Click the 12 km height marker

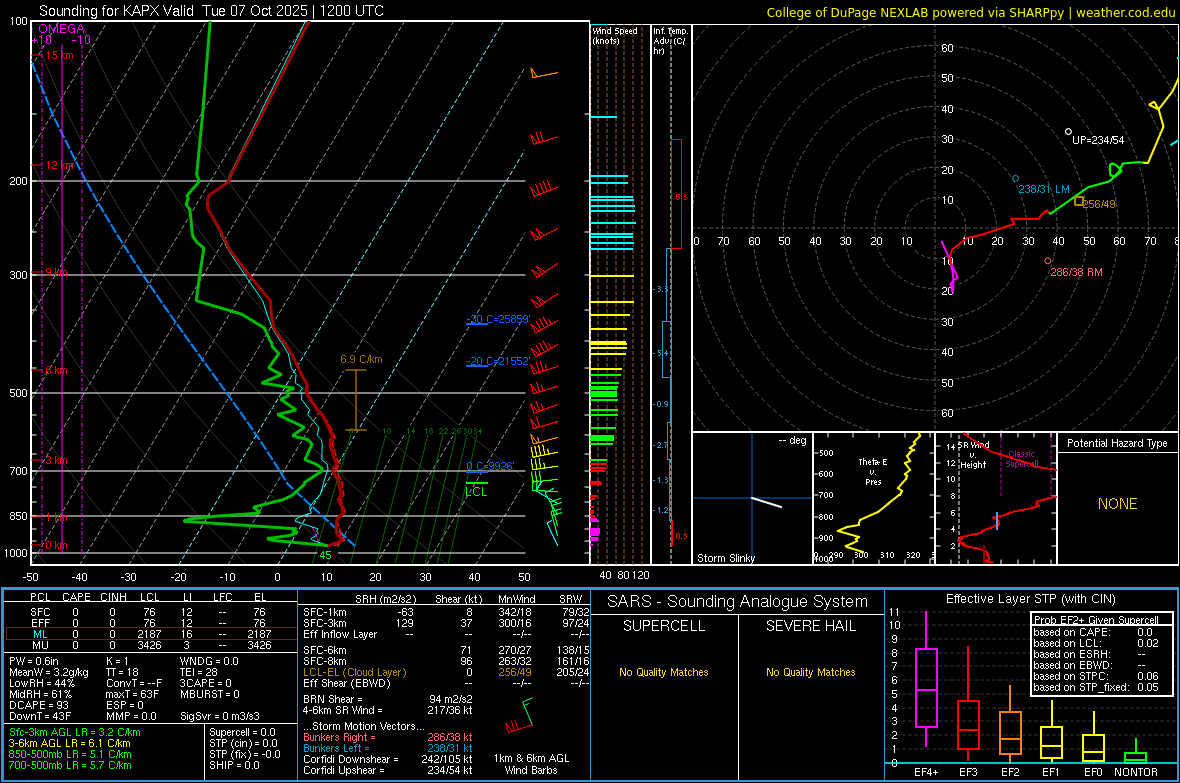click(58, 165)
